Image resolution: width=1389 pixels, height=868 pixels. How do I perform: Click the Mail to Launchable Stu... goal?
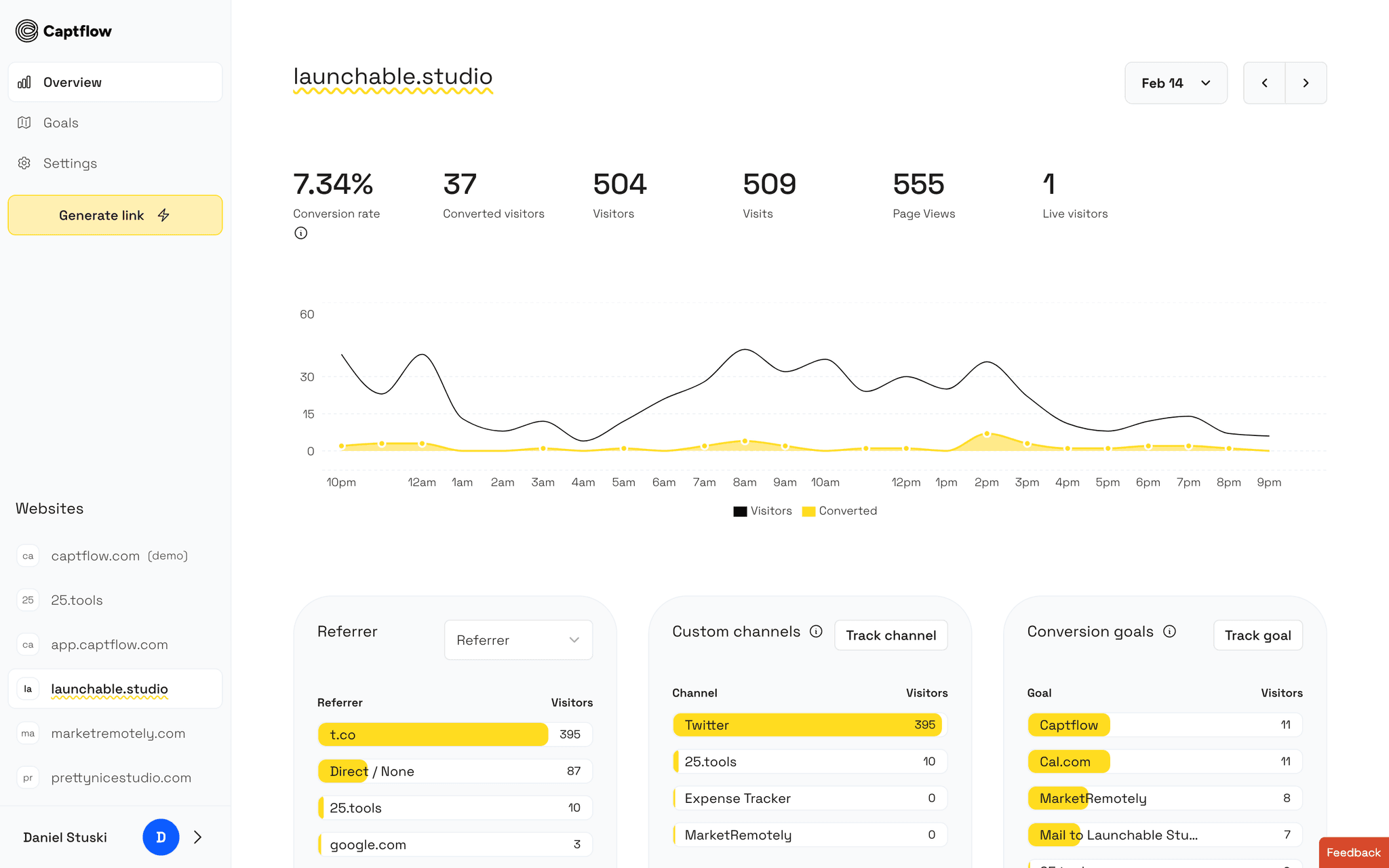[1165, 835]
